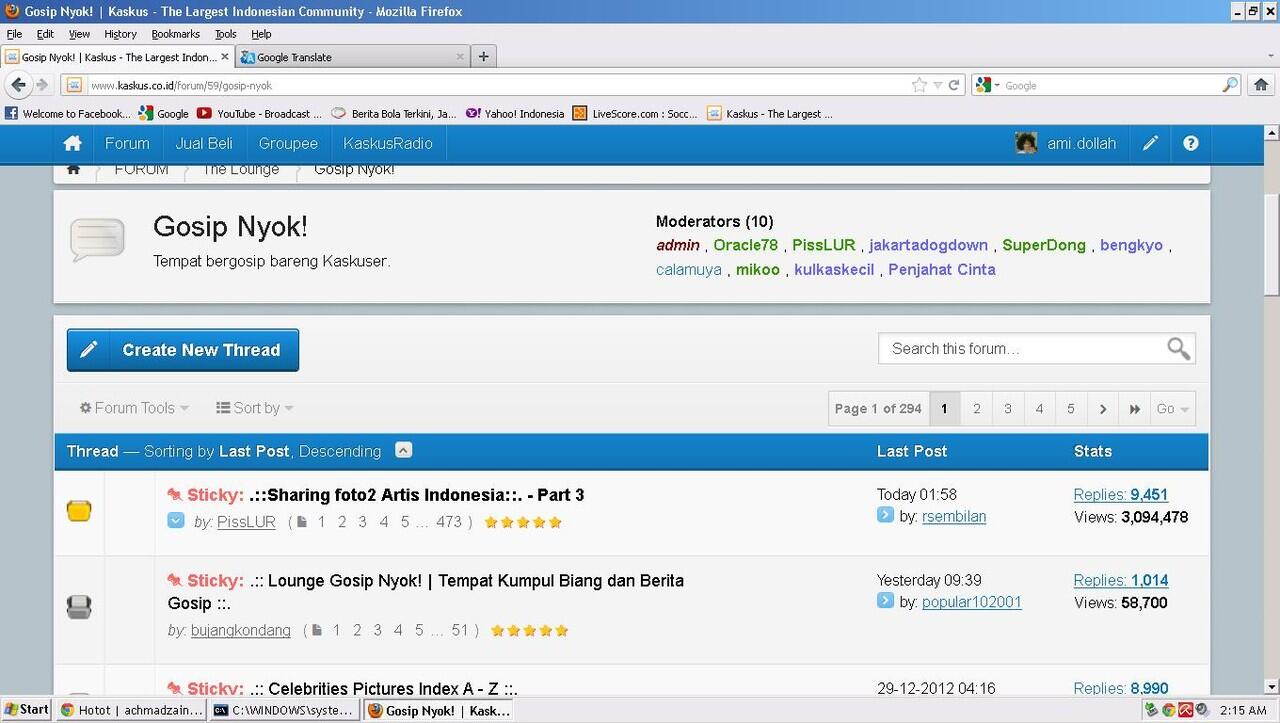
Task: Go to the last post arrow by popular102001
Action: 885,601
